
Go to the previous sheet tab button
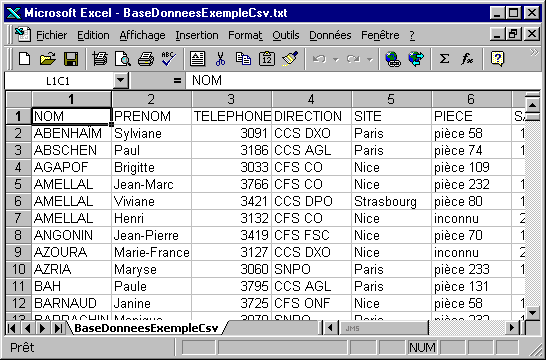27,328
